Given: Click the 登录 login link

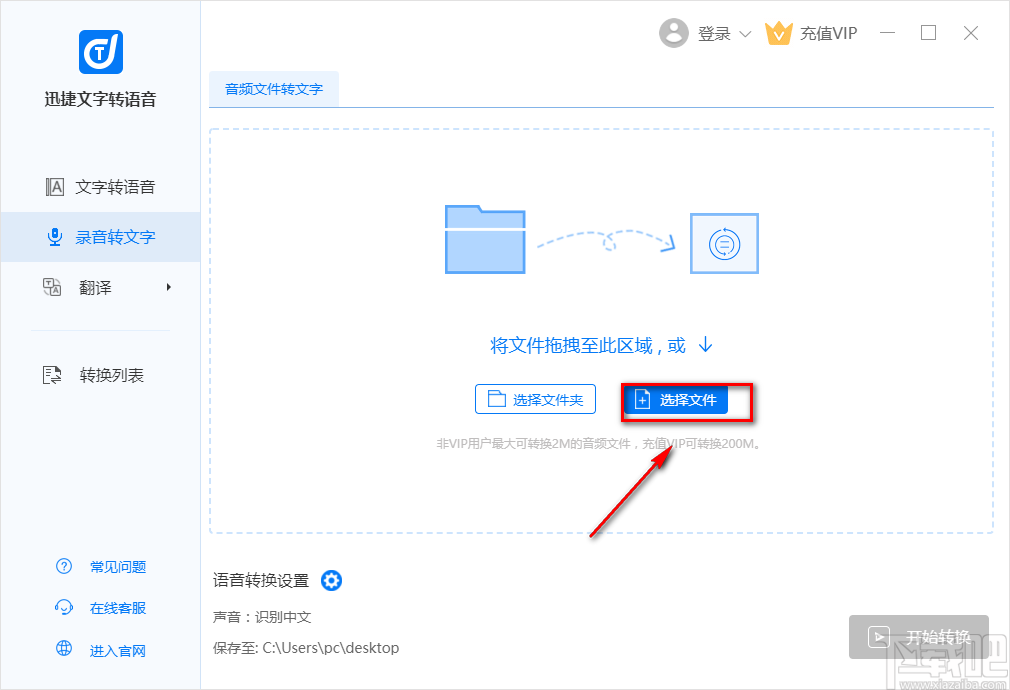Looking at the screenshot, I should (x=713, y=33).
